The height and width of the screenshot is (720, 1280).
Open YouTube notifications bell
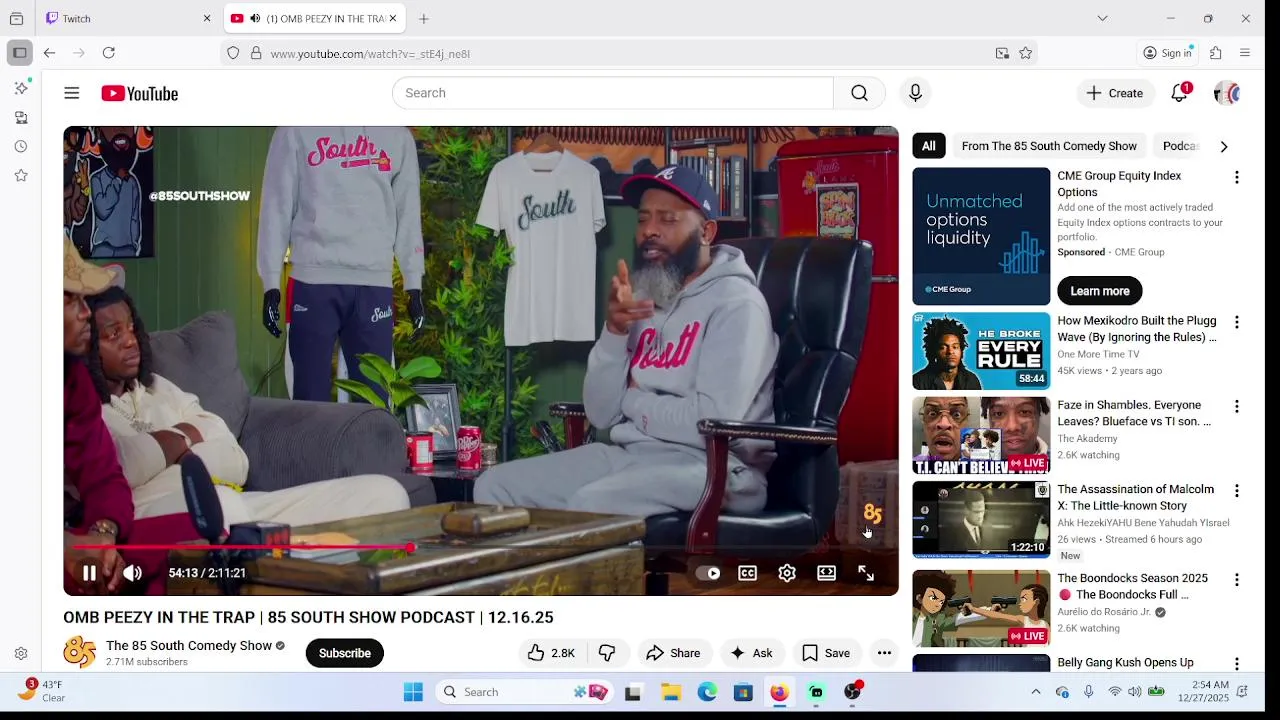1180,93
